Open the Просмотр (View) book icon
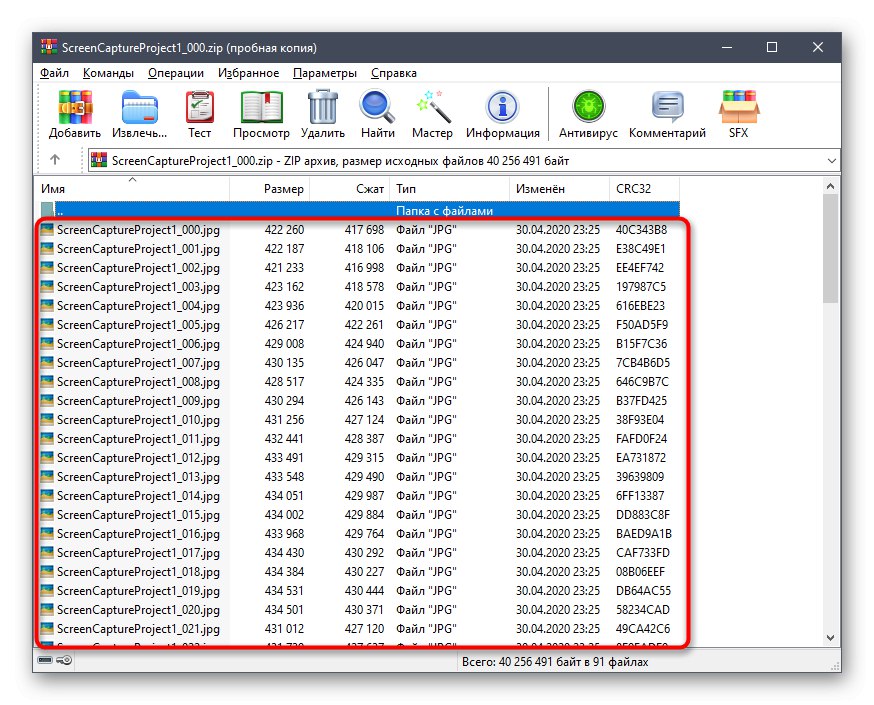 click(x=261, y=106)
